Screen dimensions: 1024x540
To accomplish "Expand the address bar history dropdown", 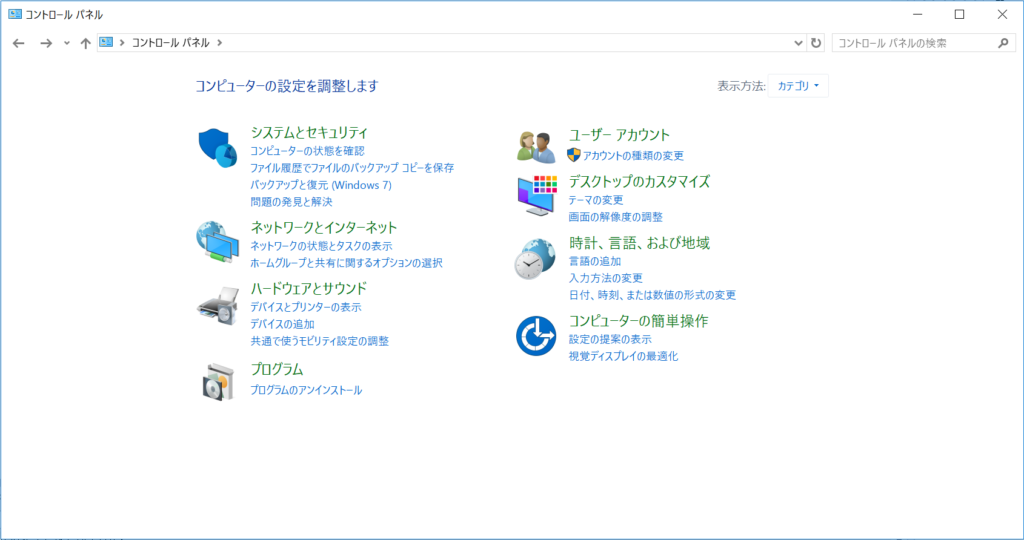I will (798, 43).
